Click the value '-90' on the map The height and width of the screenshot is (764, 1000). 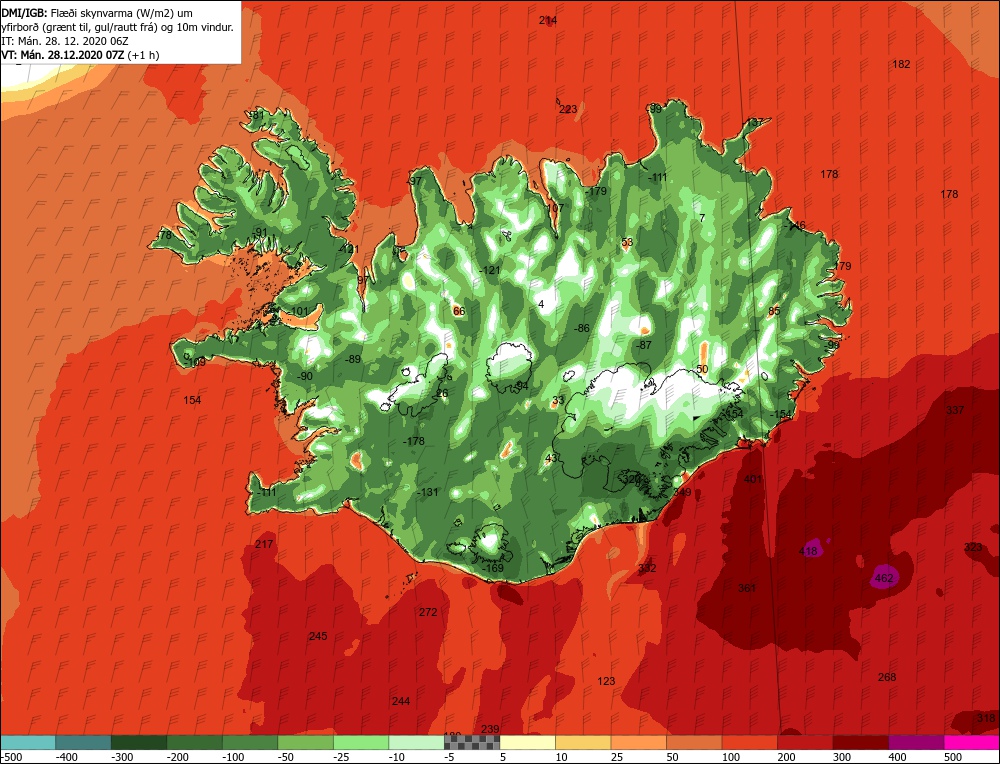[305, 376]
